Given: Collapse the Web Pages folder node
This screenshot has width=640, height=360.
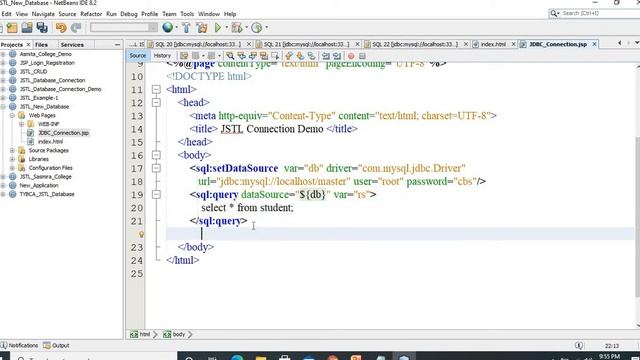Looking at the screenshot, I should point(12,116).
